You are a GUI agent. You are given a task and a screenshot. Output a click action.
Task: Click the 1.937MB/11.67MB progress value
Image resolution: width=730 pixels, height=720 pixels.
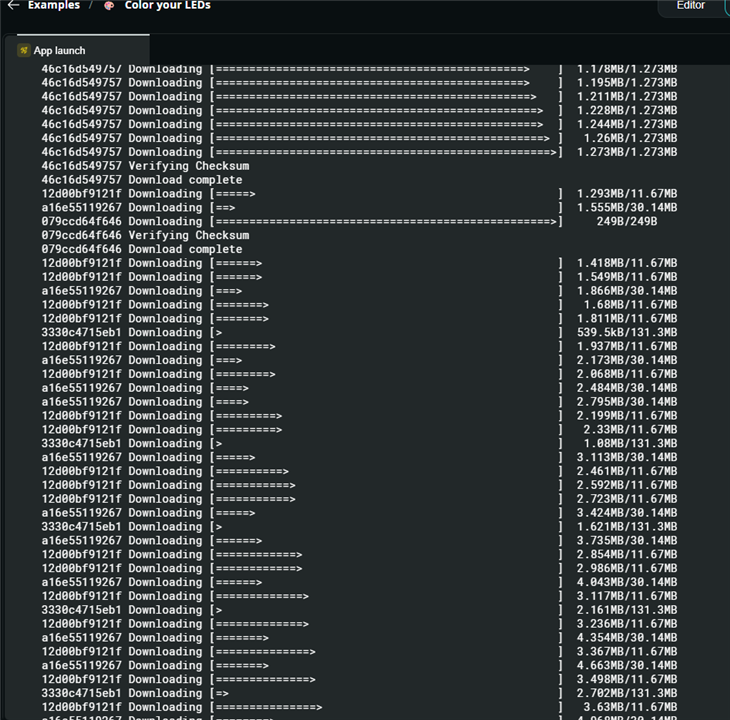pyautogui.click(x=627, y=346)
